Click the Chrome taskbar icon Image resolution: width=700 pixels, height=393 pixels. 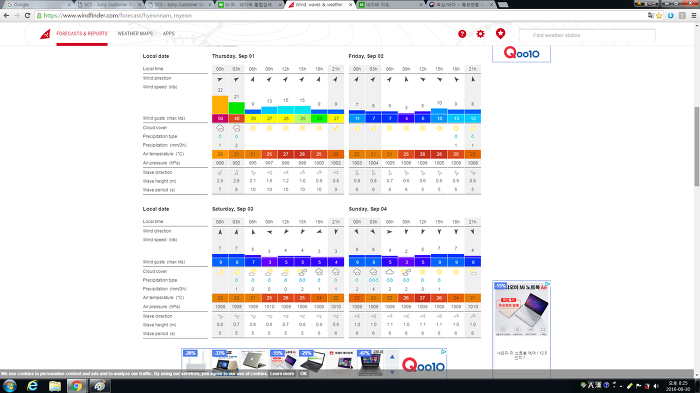(77, 386)
